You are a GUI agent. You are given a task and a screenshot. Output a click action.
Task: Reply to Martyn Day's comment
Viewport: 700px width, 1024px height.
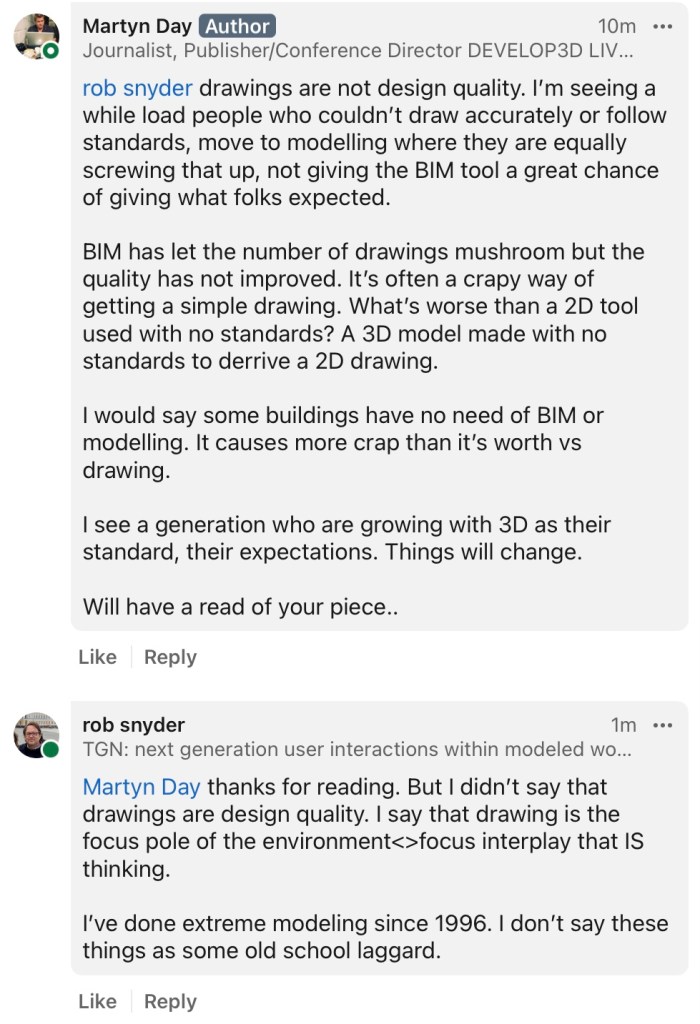click(x=170, y=657)
